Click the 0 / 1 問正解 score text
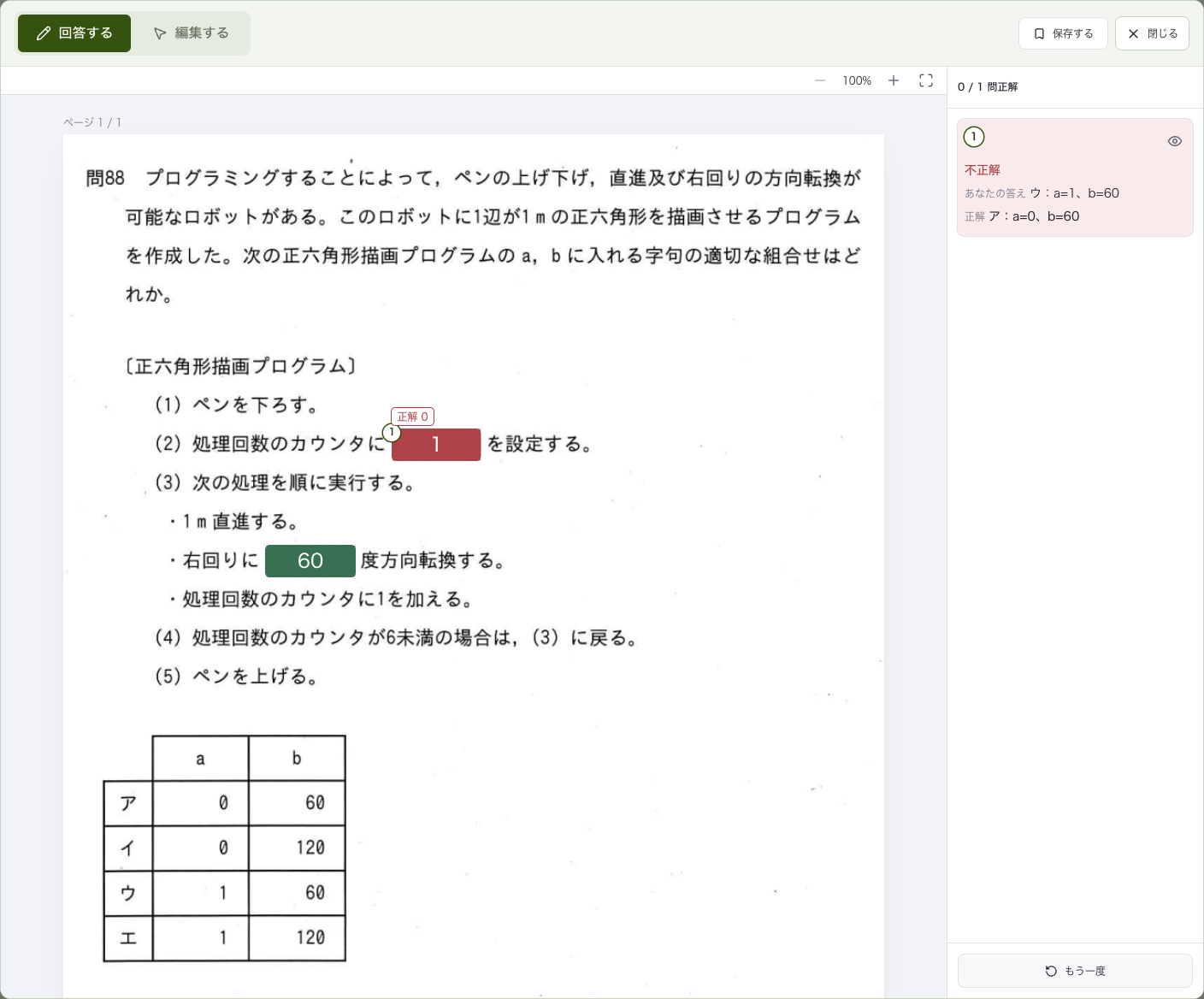Screen dimensions: 1204x999 click(988, 87)
